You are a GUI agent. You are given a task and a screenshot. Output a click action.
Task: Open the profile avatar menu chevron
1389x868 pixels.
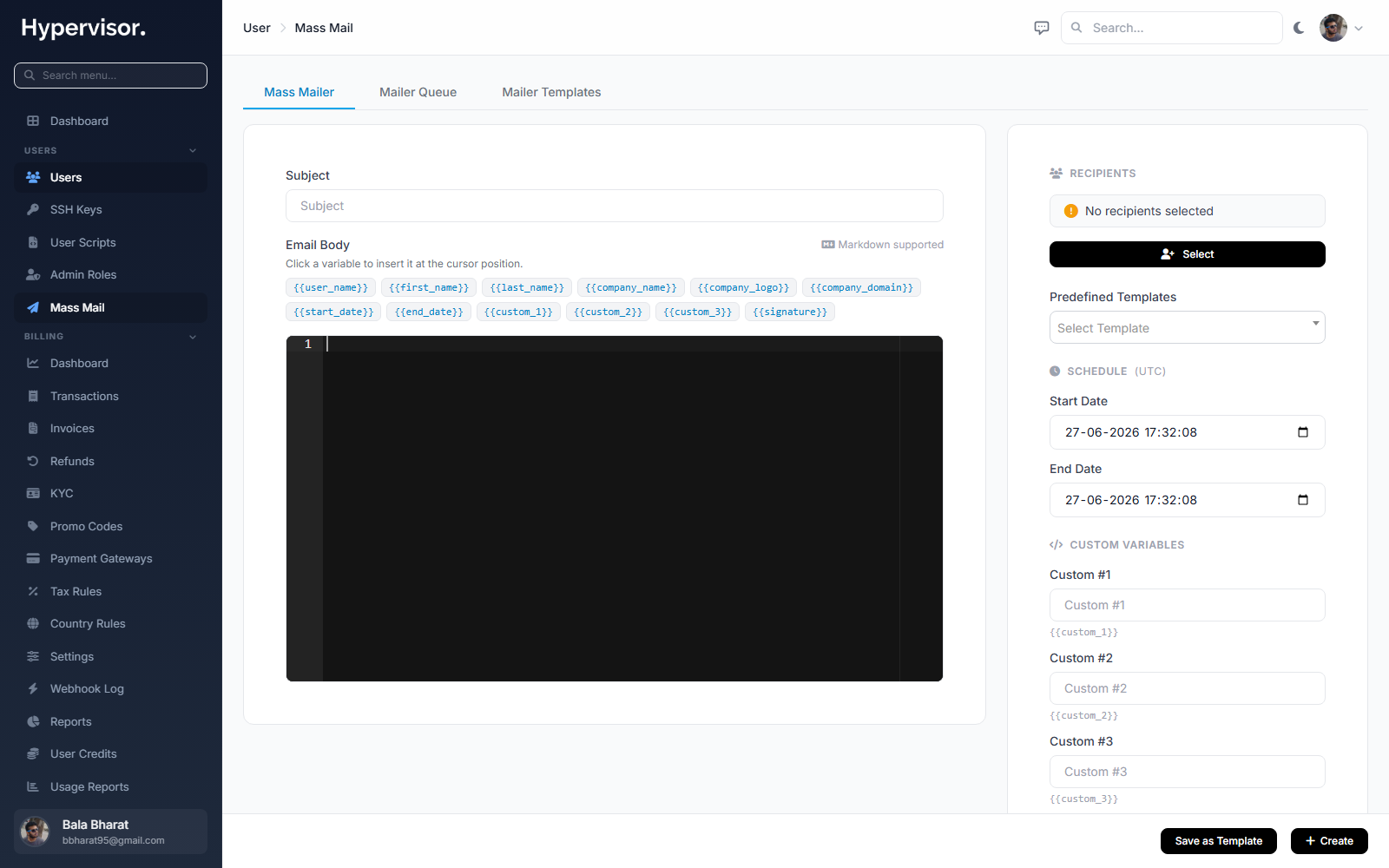click(1359, 28)
